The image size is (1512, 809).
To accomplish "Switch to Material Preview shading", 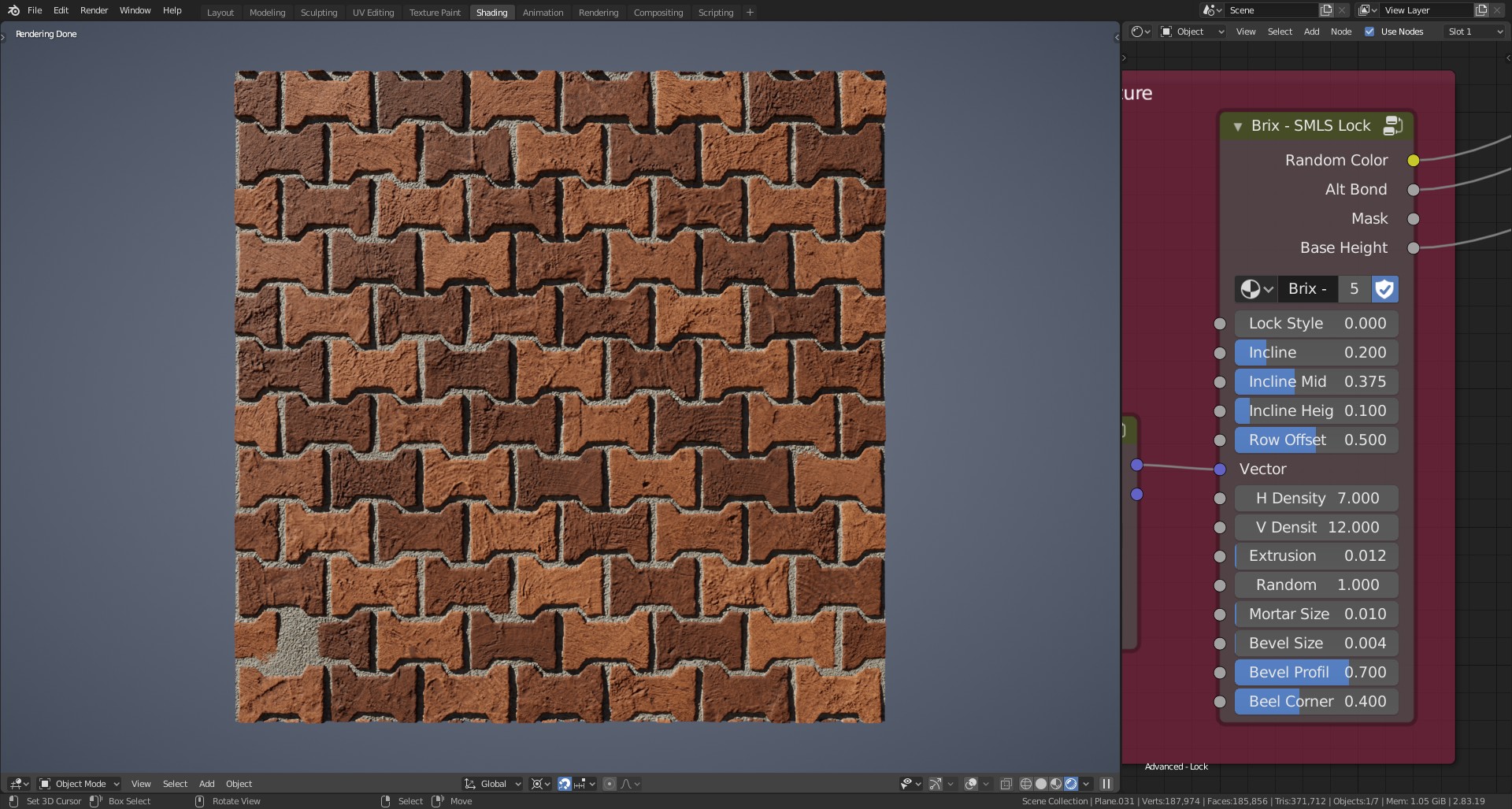I will pos(1055,784).
